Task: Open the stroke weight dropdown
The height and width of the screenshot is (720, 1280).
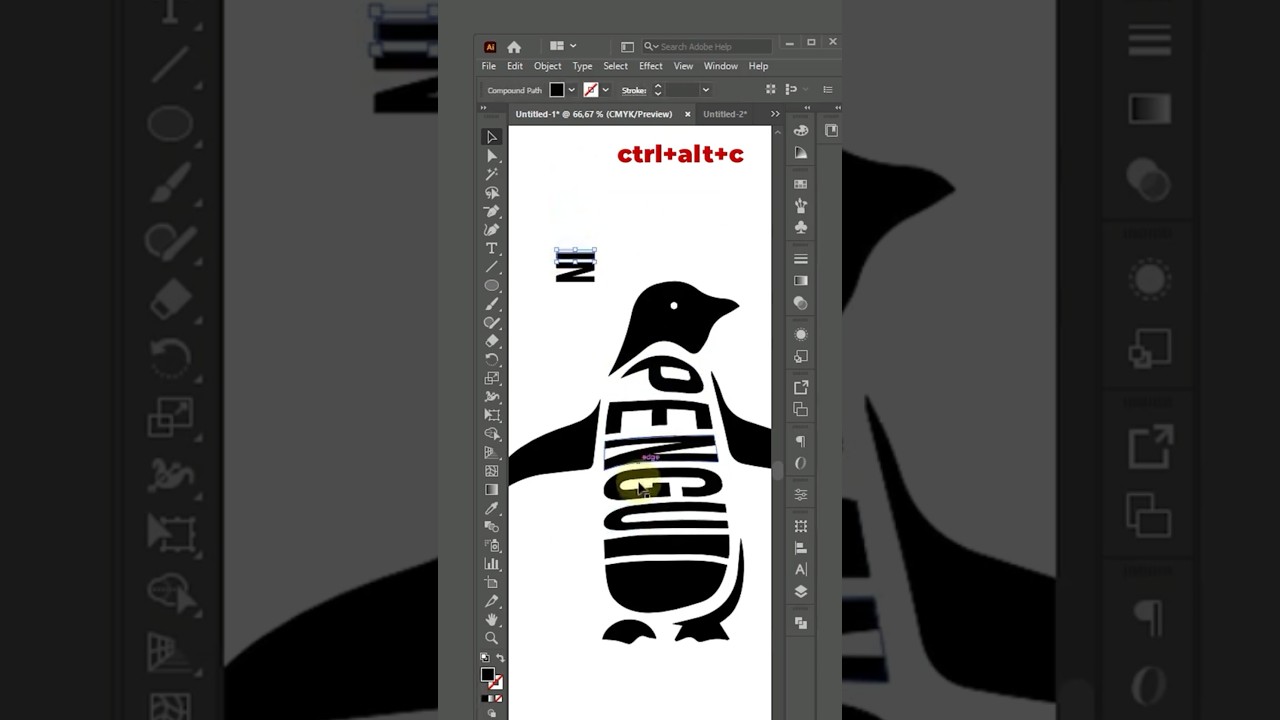Action: 705,90
